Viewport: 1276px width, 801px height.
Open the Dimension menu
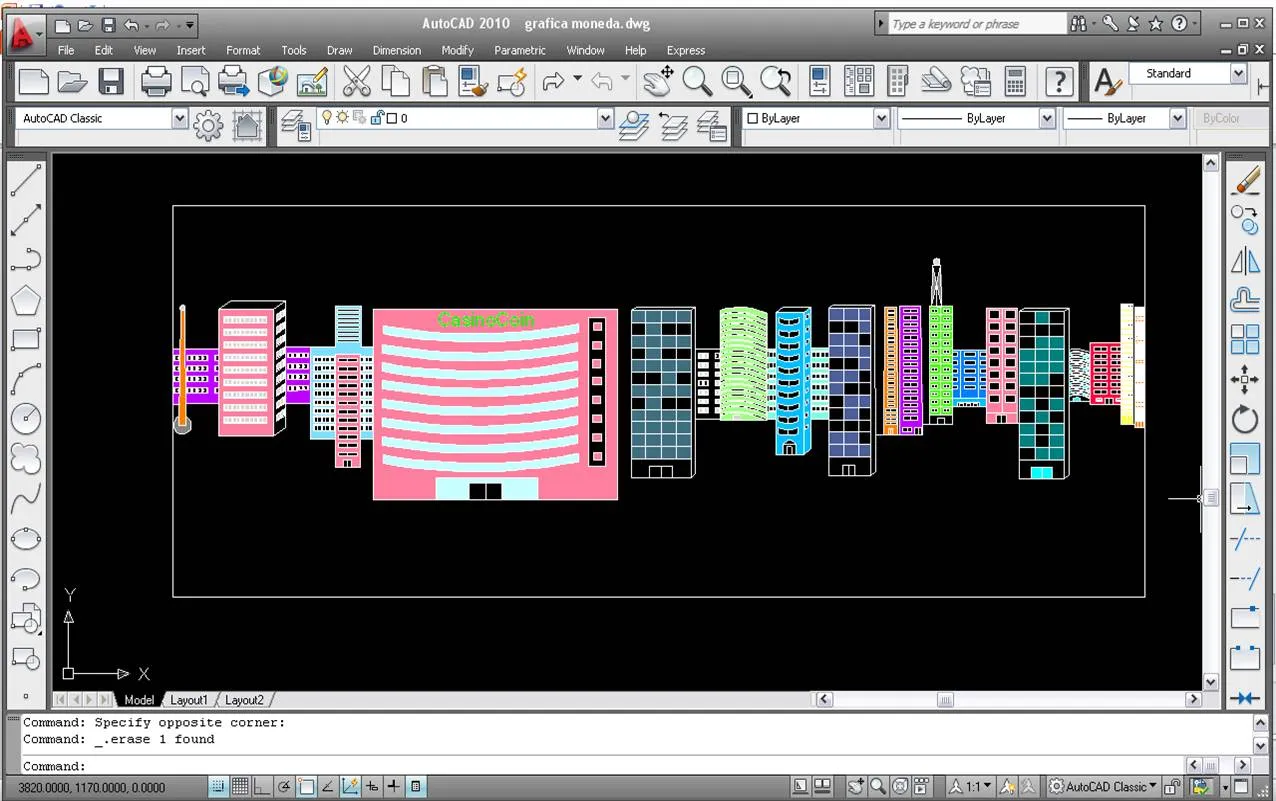pos(397,50)
